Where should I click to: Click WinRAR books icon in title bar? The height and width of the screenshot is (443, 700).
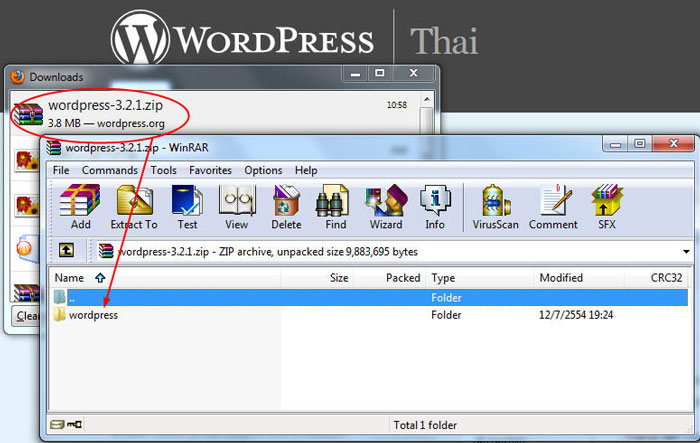click(54, 147)
